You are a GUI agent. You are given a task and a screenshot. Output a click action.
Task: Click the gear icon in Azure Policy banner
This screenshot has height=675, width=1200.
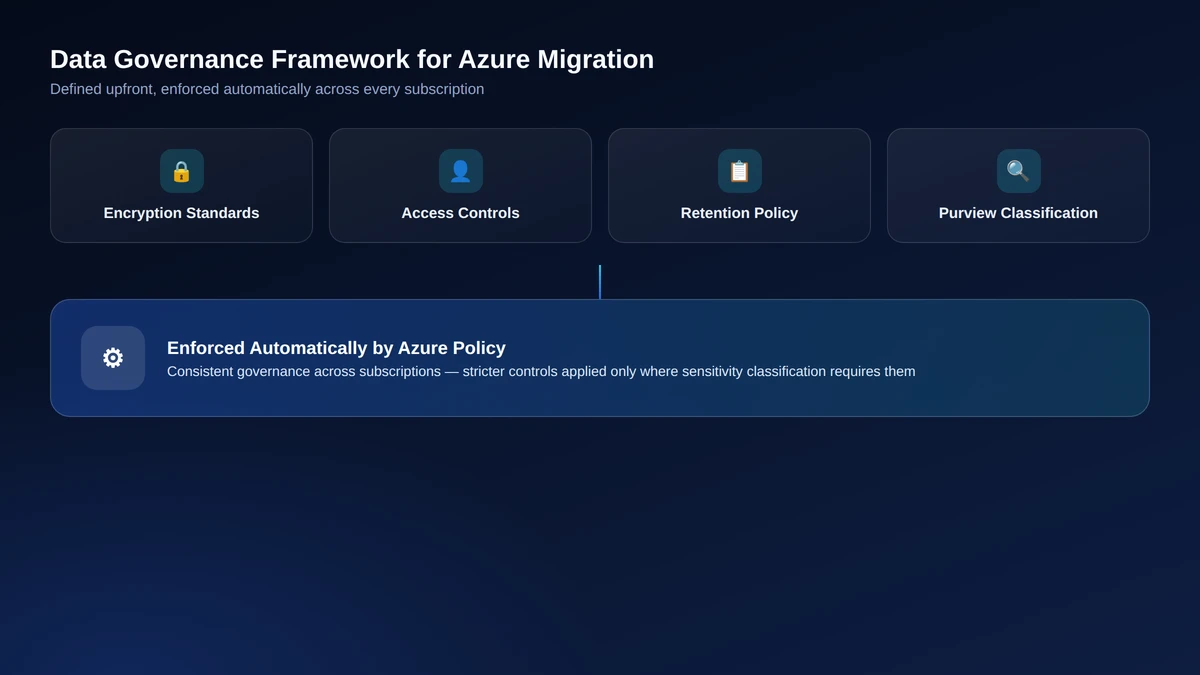(x=113, y=358)
